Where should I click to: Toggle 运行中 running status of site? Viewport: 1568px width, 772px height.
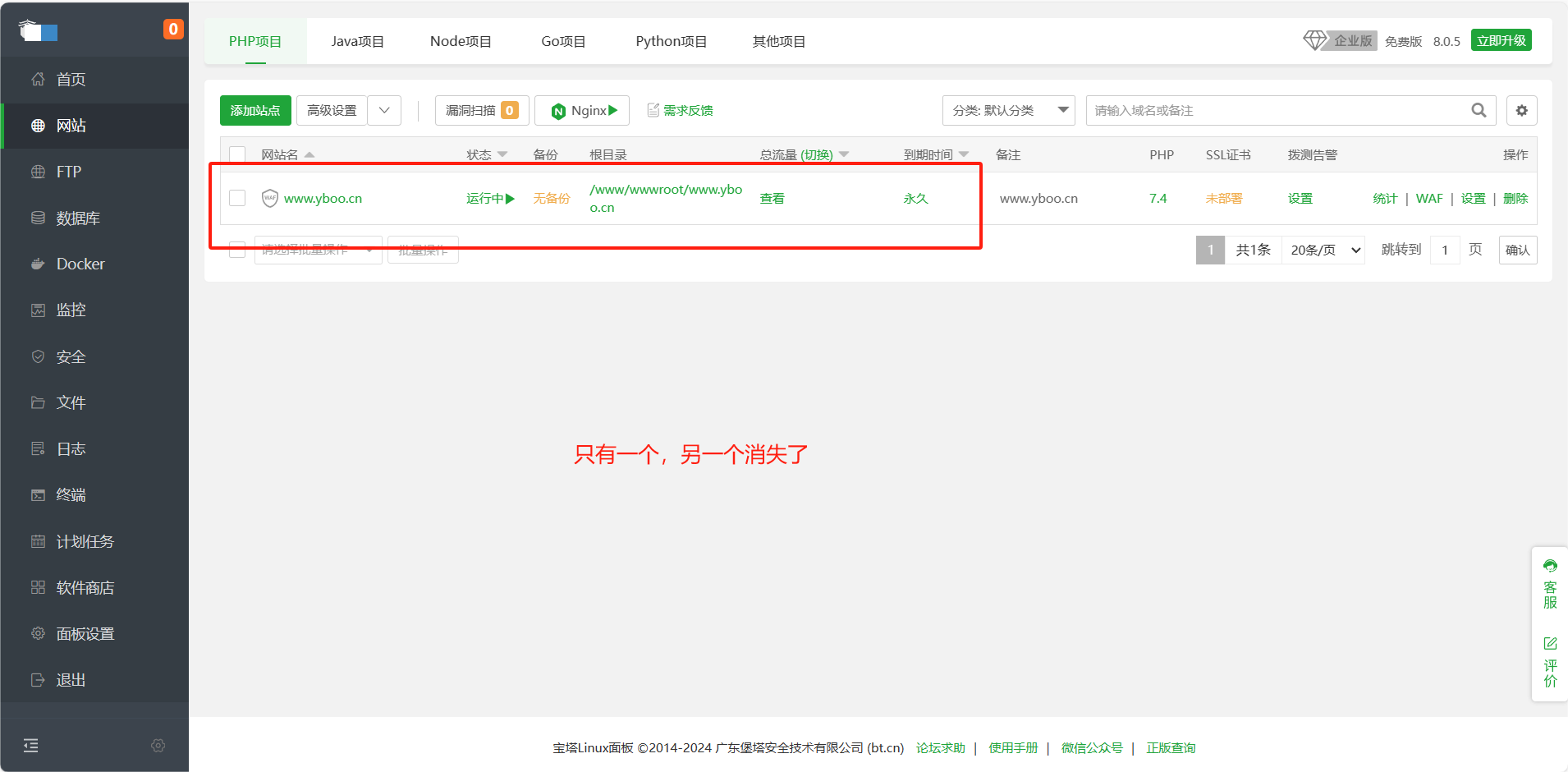coord(490,198)
